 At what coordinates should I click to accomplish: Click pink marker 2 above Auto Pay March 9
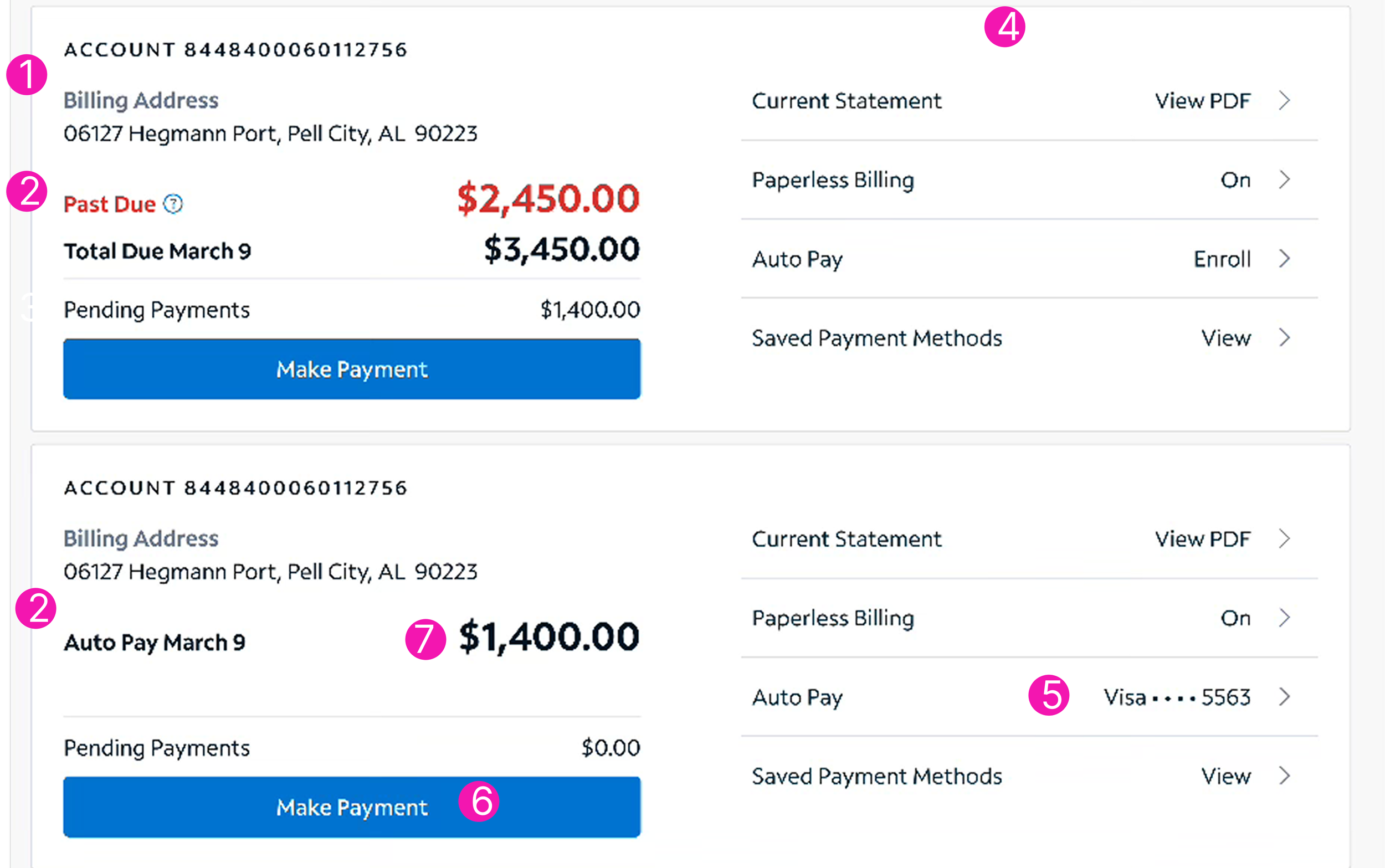(x=35, y=608)
